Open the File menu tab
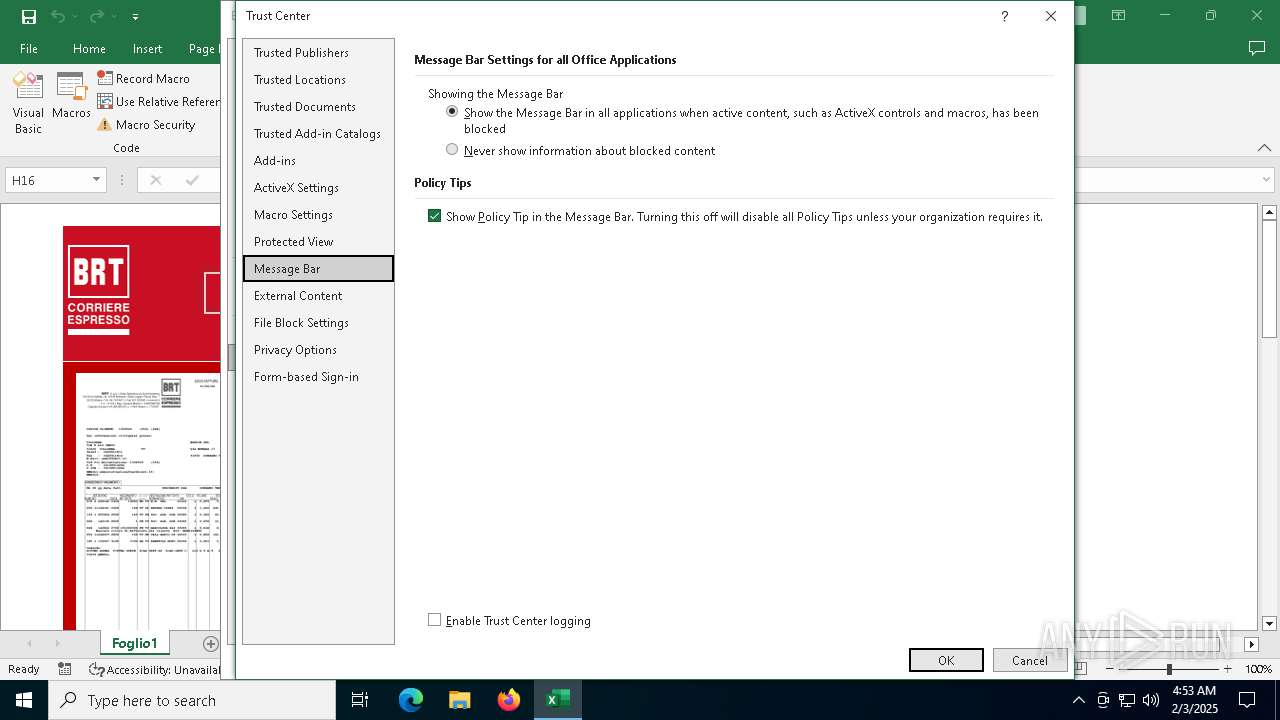The height and width of the screenshot is (720, 1280). tap(29, 48)
